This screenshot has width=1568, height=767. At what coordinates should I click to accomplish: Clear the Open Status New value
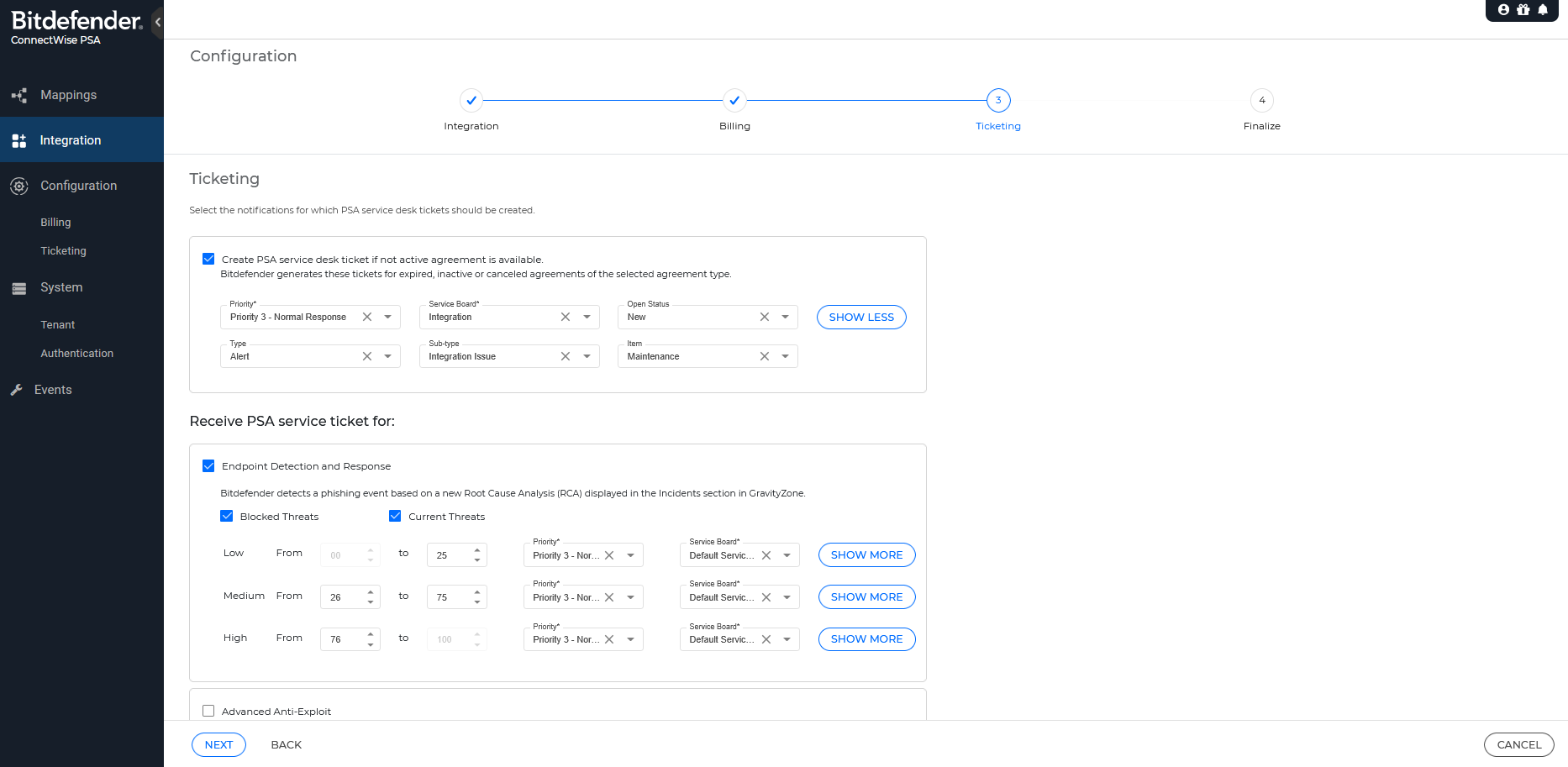click(x=765, y=317)
